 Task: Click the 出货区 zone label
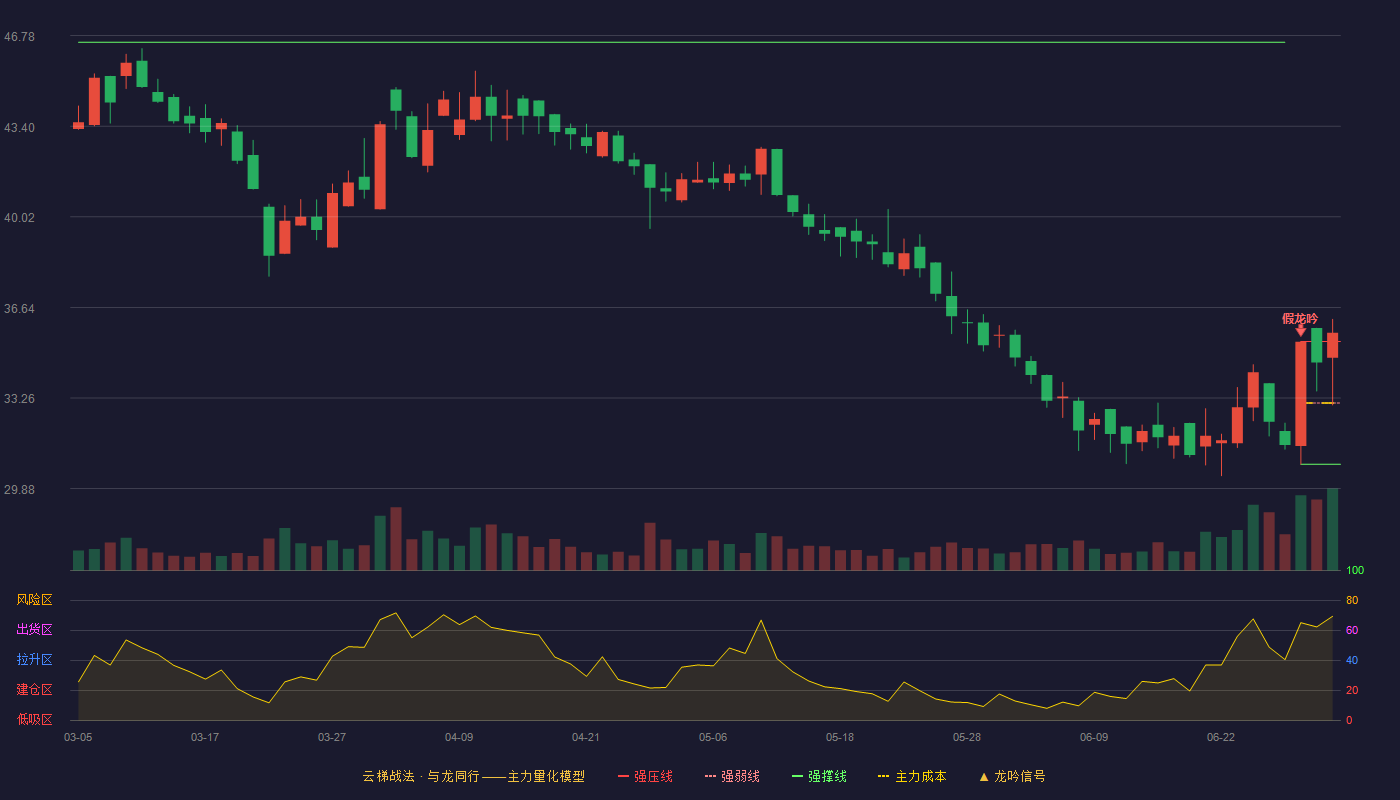34,630
